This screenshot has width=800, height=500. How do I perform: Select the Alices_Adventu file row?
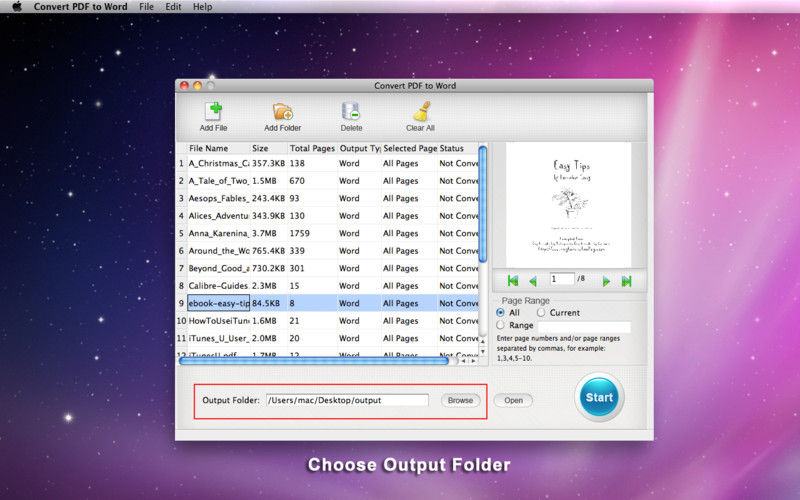(x=328, y=216)
